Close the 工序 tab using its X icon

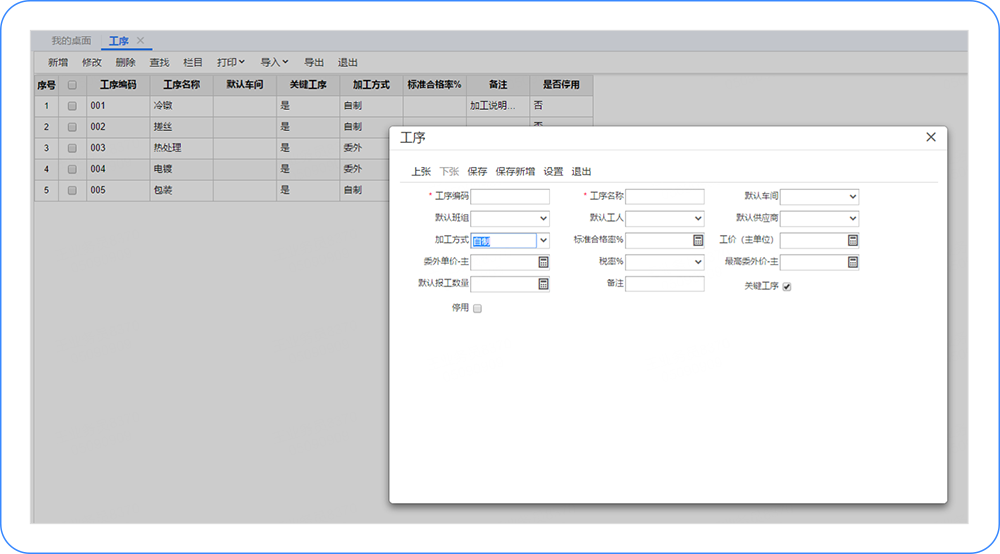141,41
